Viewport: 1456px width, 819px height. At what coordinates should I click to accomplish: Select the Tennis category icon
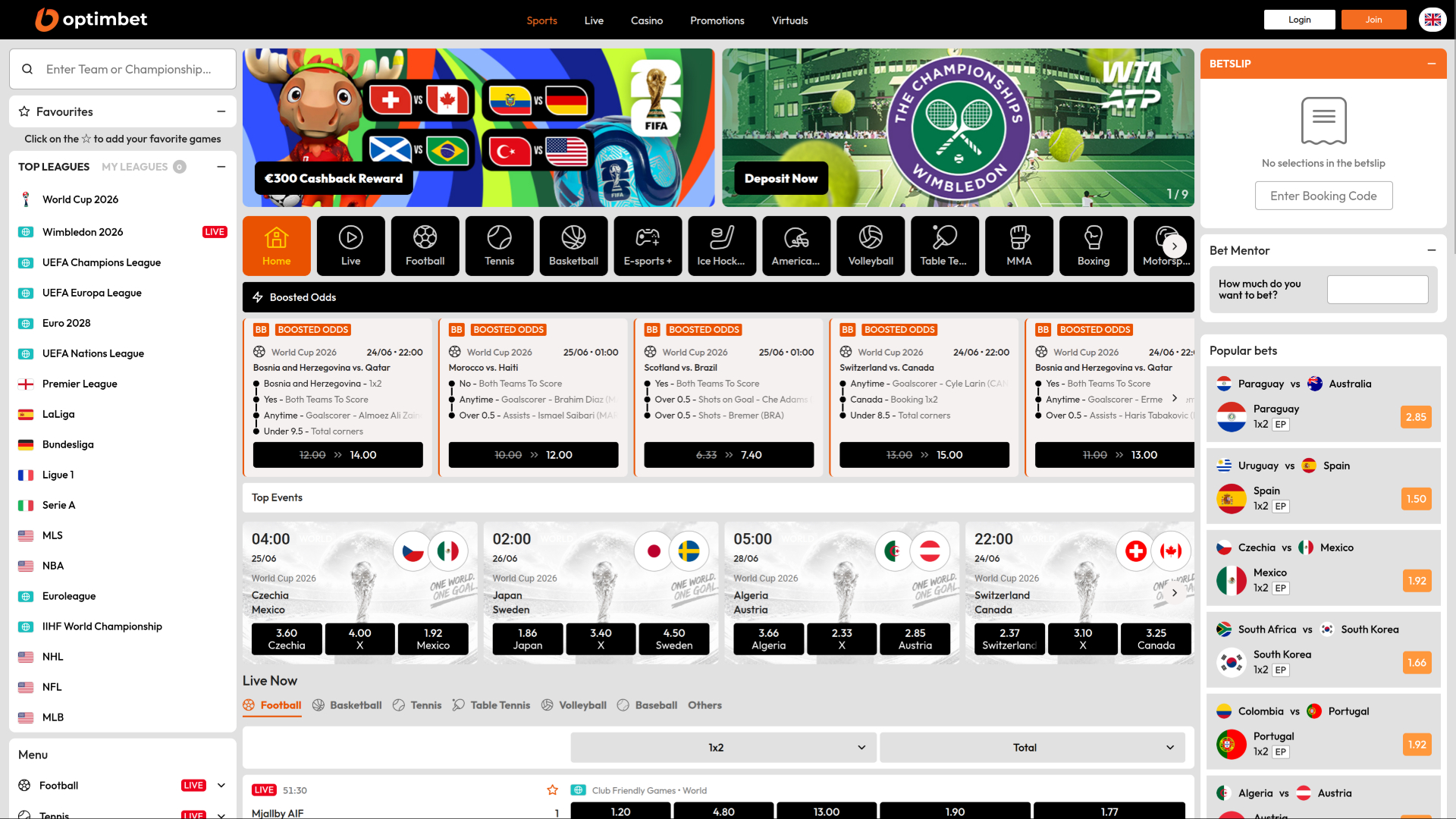[x=499, y=246]
